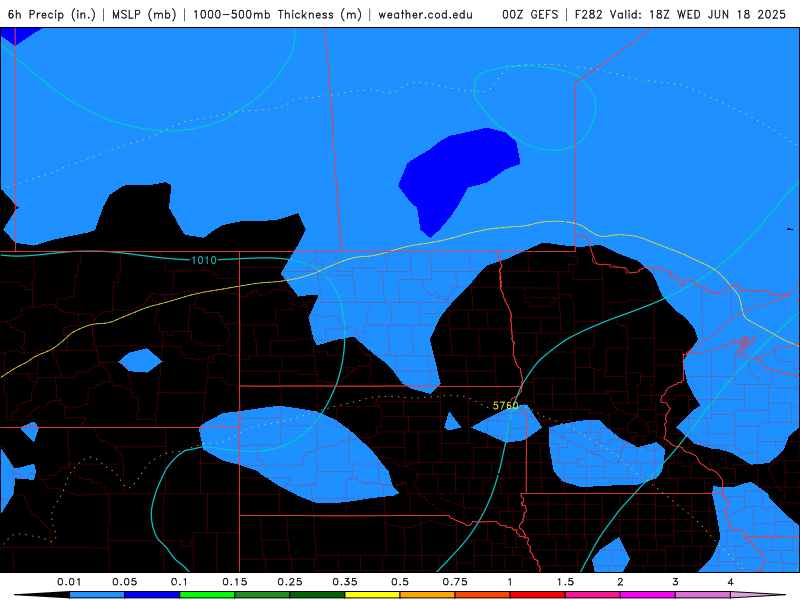Click the 0.75 legend value
This screenshot has width=800, height=600.
tap(455, 582)
